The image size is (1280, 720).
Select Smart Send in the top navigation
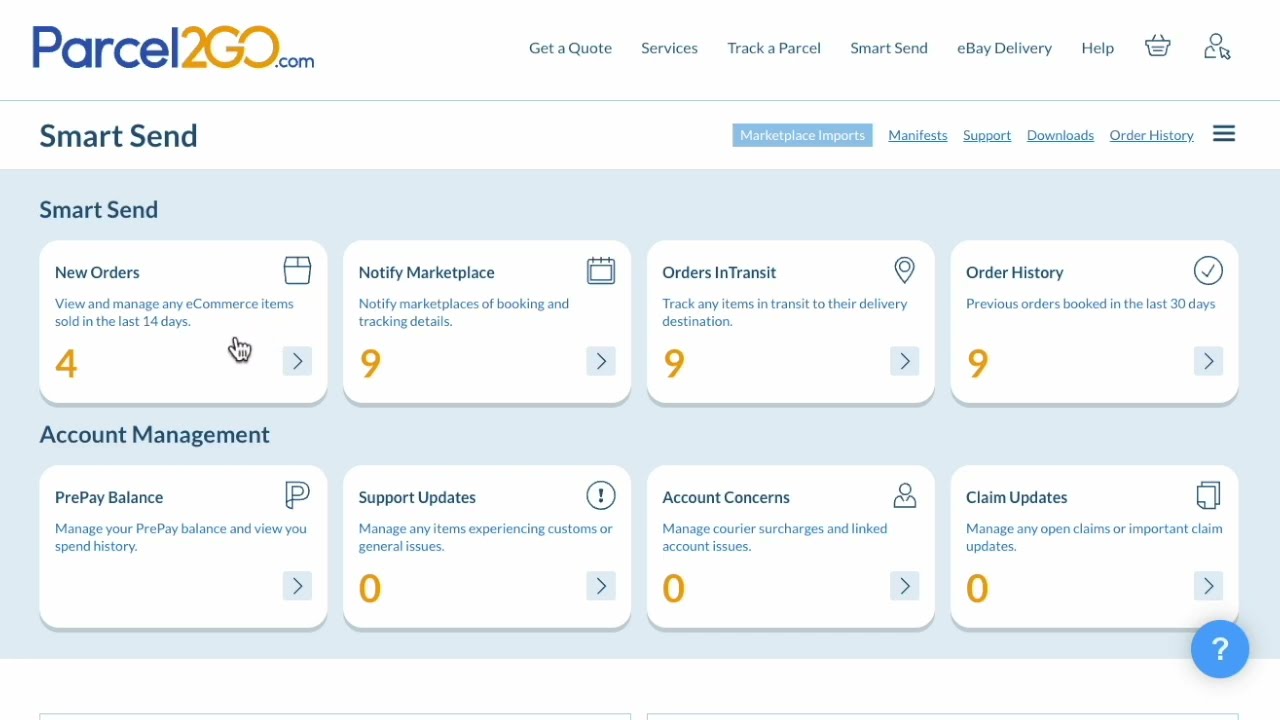tap(889, 48)
